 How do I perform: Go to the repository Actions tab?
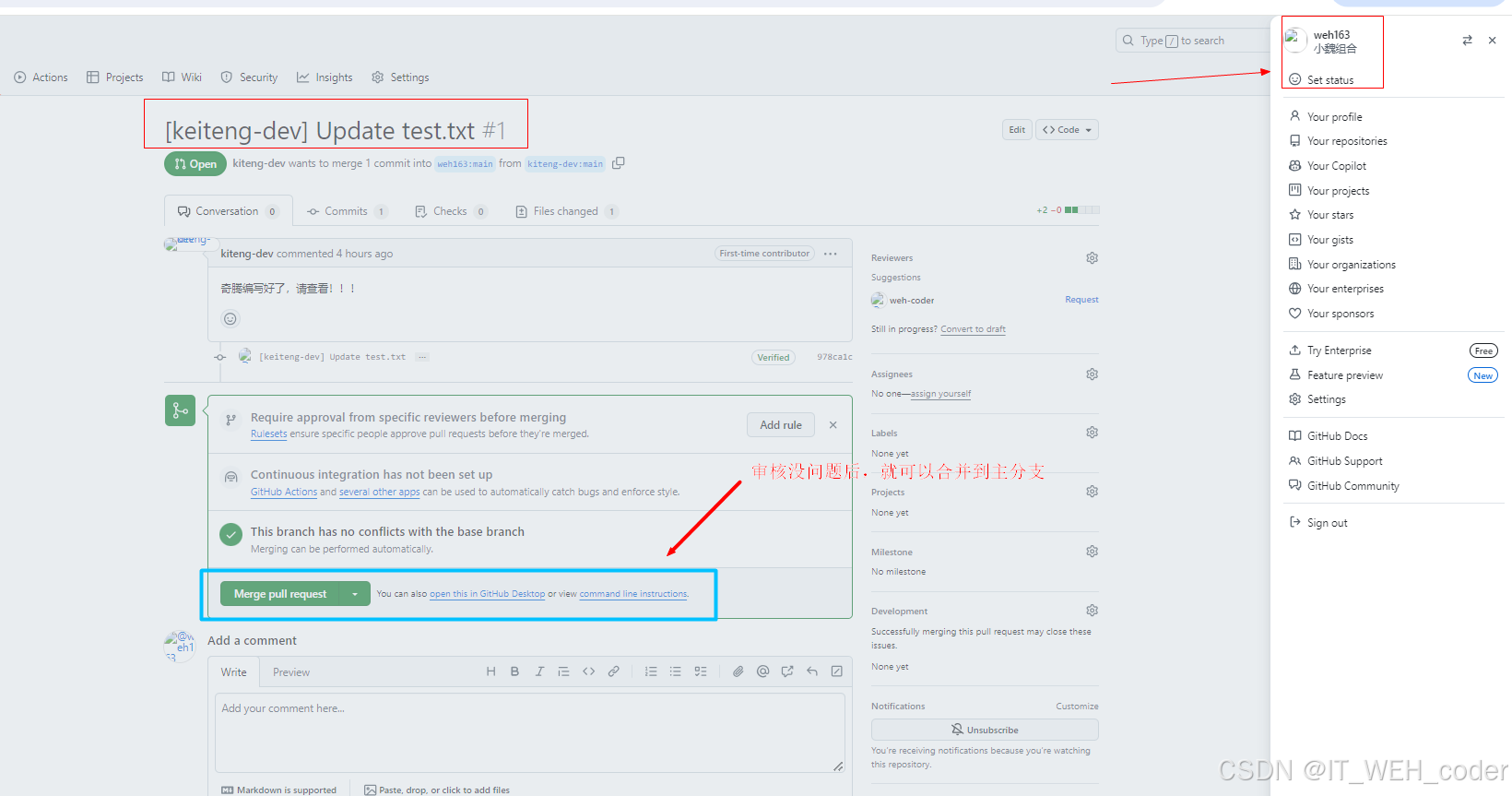pyautogui.click(x=41, y=77)
